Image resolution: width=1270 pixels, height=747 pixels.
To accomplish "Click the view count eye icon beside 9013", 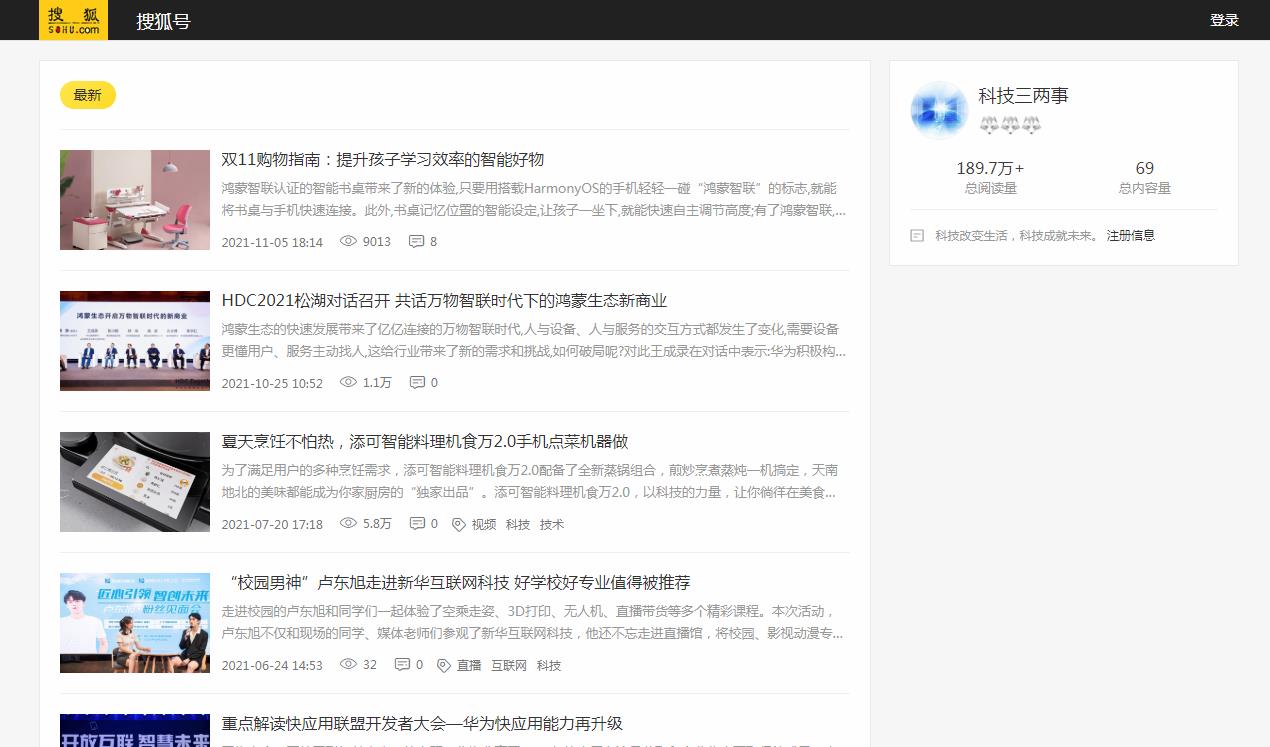I will 348,241.
